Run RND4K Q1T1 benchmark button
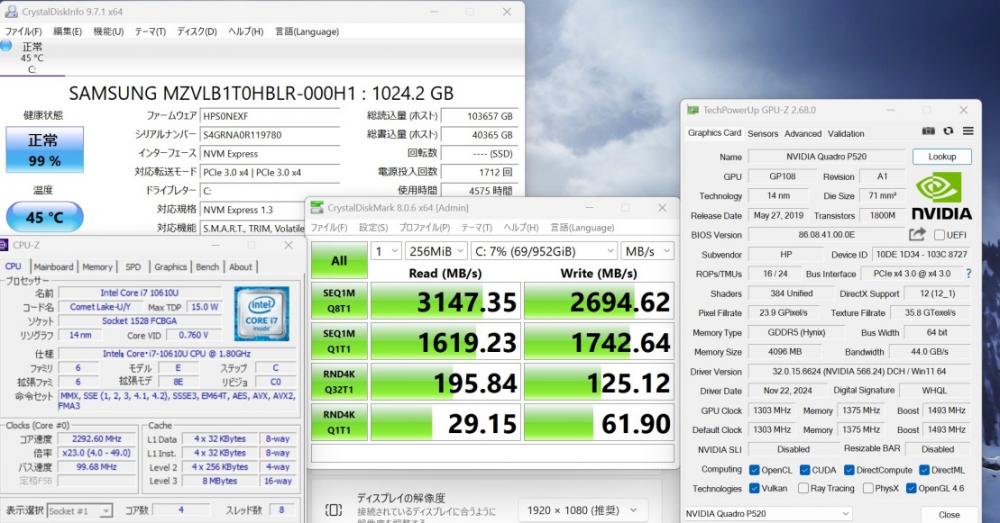Image resolution: width=1000 pixels, height=523 pixels. tap(339, 422)
